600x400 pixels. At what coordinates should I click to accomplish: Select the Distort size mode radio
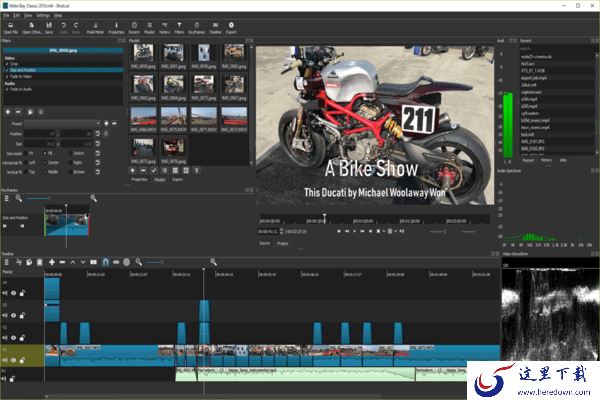[70, 153]
